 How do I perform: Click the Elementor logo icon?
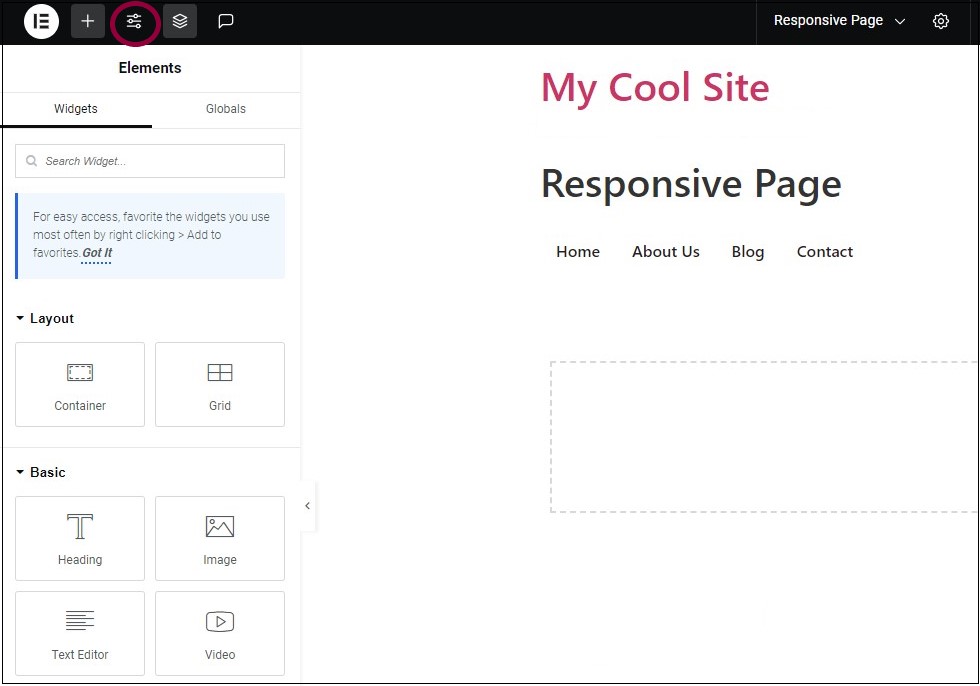[41, 21]
